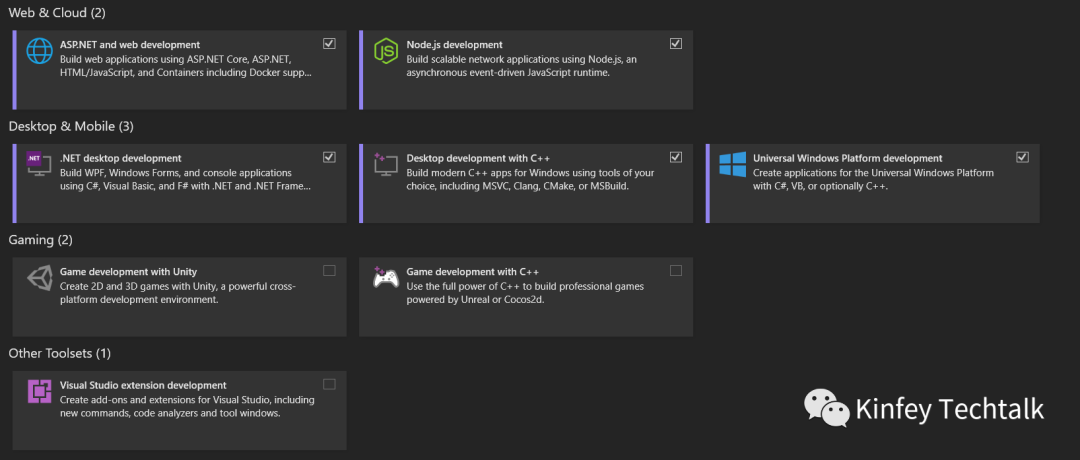Select Visual Studio extension development title
The image size is (1080, 460).
[143, 386]
